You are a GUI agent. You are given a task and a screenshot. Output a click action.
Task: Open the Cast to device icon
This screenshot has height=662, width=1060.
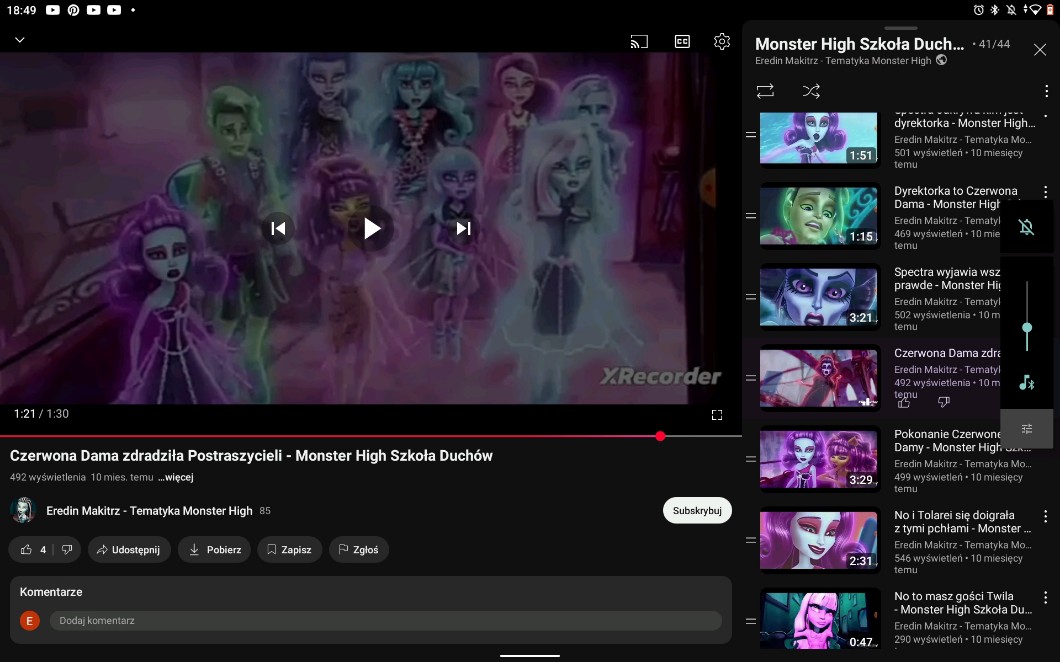(639, 42)
